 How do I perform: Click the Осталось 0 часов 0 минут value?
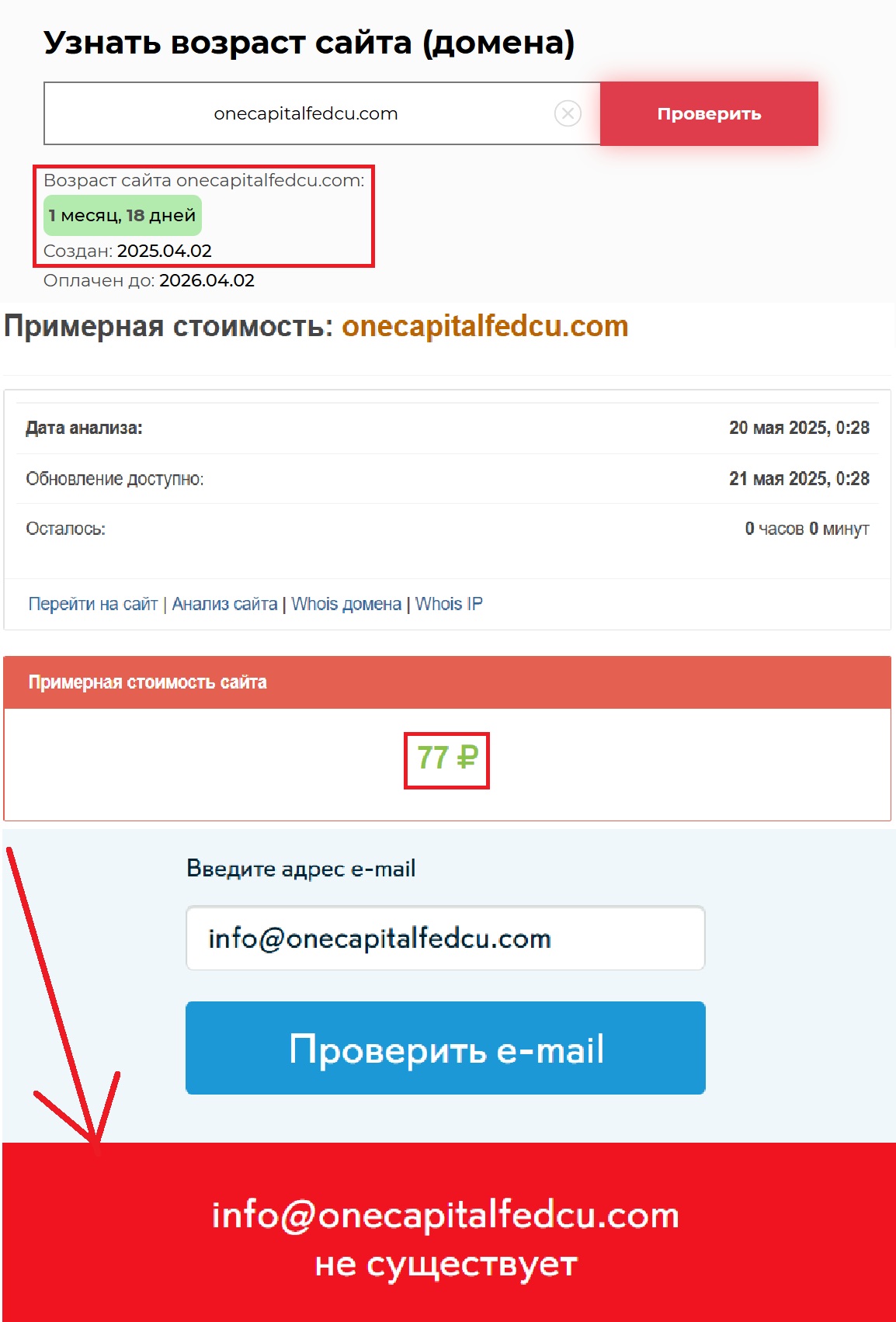pyautogui.click(x=807, y=529)
